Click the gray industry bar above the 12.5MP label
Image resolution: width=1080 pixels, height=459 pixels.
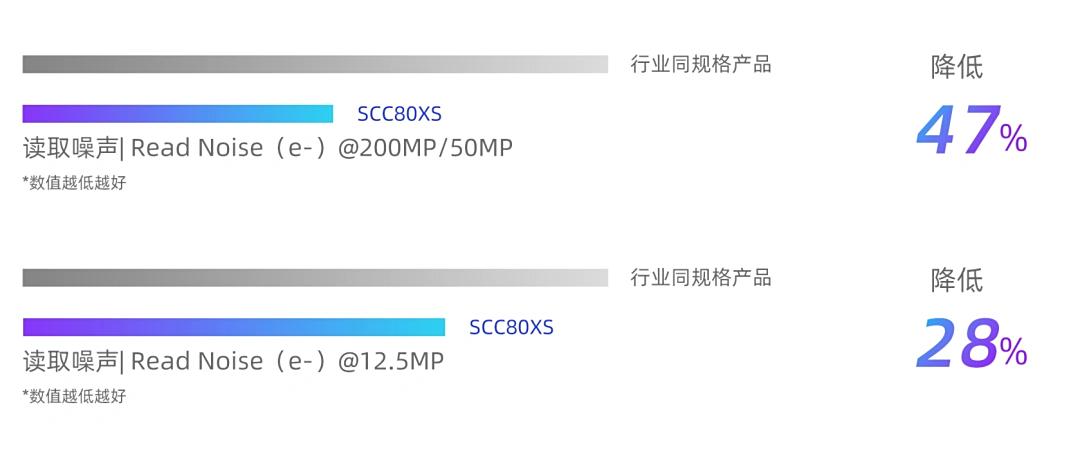[315, 277]
